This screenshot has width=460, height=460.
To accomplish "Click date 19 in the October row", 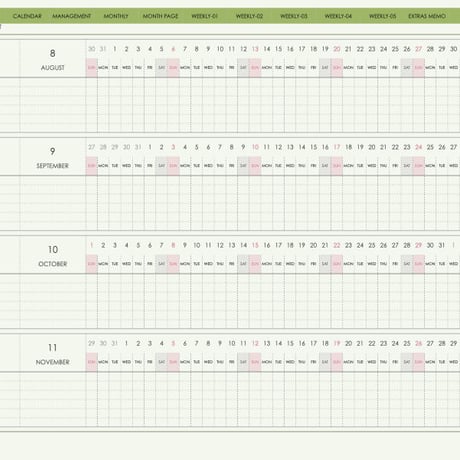I will (x=302, y=245).
